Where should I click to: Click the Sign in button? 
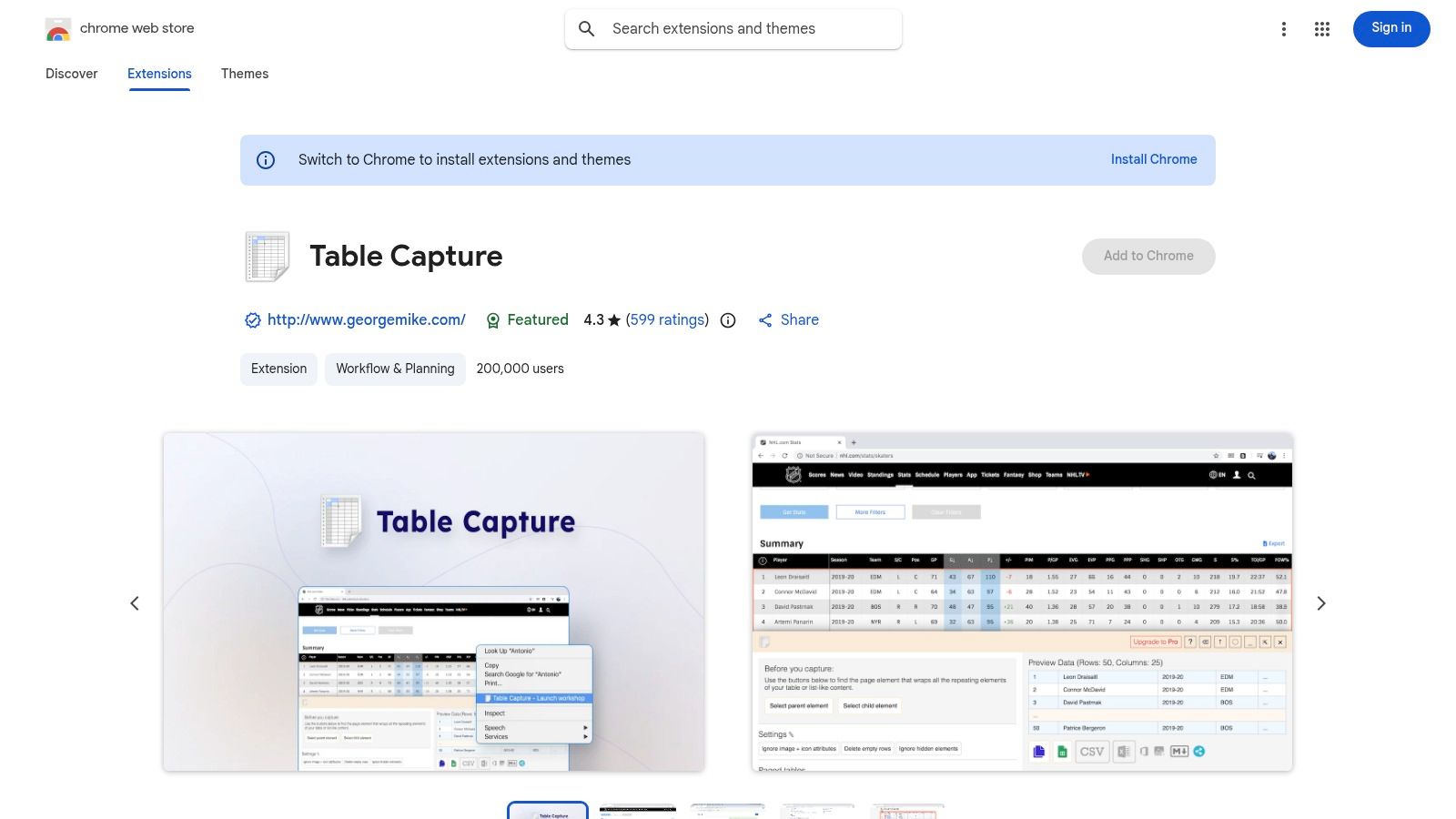click(x=1391, y=28)
